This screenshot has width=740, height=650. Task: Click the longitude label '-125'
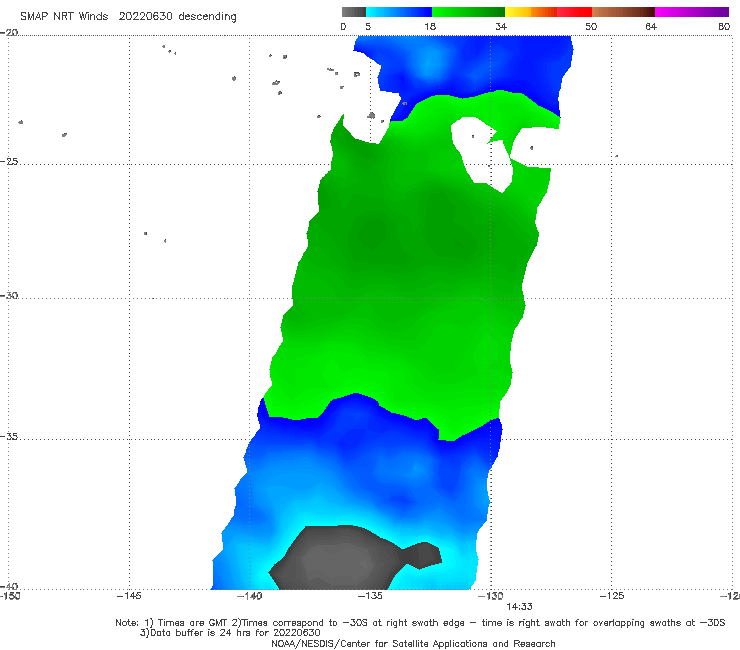pos(612,596)
